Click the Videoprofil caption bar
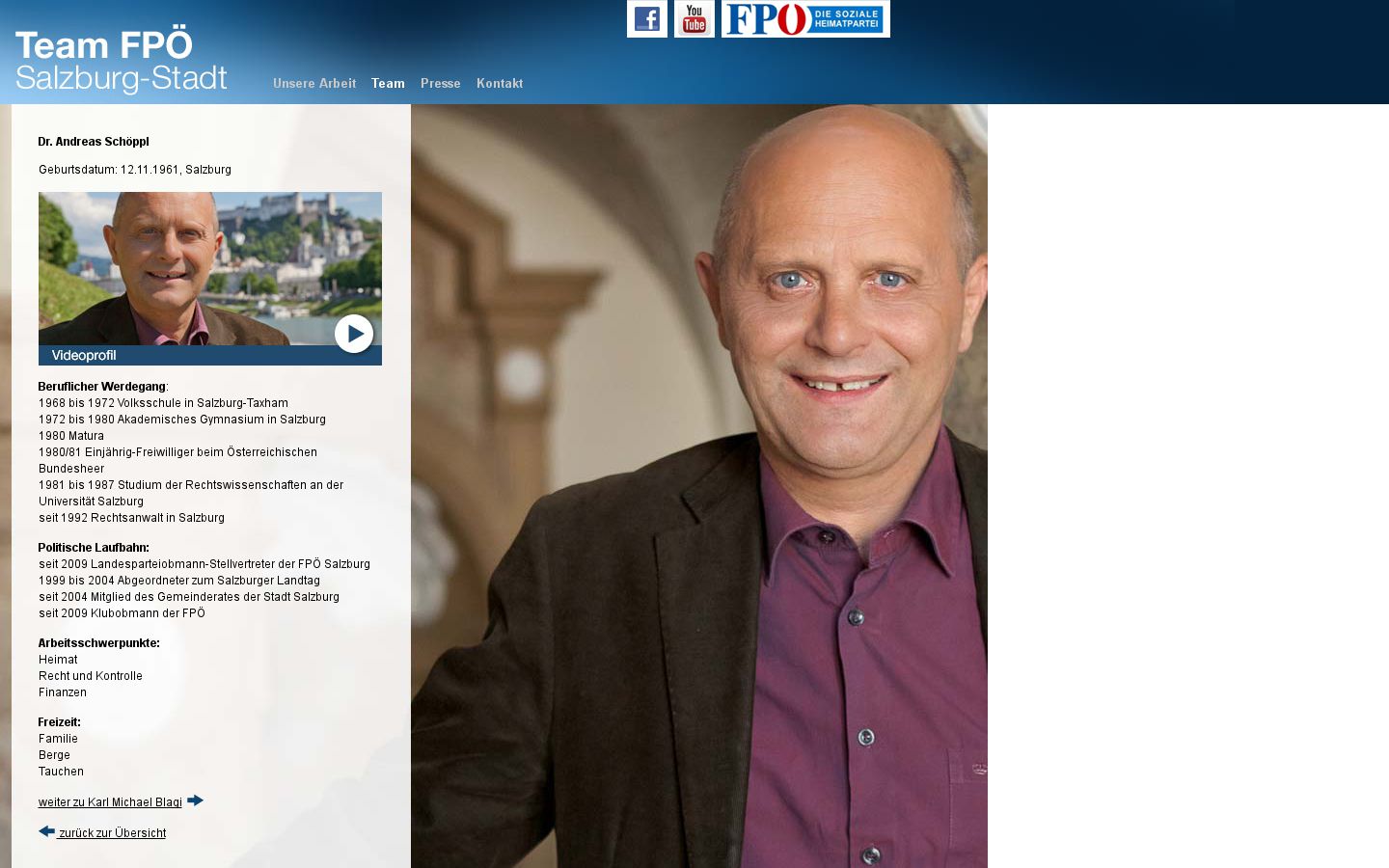Viewport: 1389px width, 868px height. [x=210, y=355]
